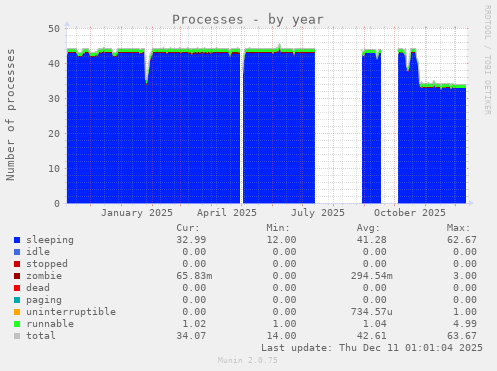
Task: Click the dead legend color swatch
Action: coord(17,288)
